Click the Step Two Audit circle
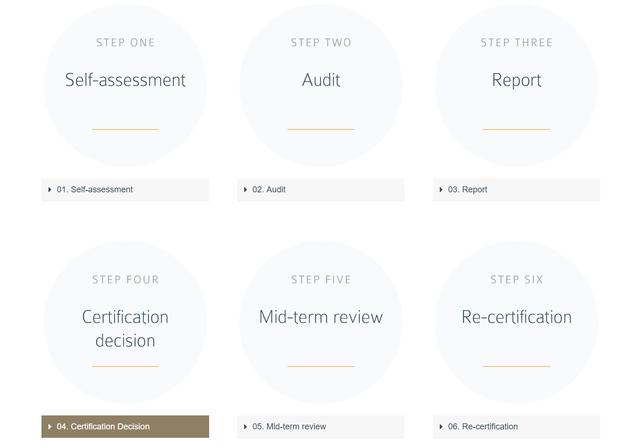Screen dimensions: 640x448 pyautogui.click(x=321, y=85)
